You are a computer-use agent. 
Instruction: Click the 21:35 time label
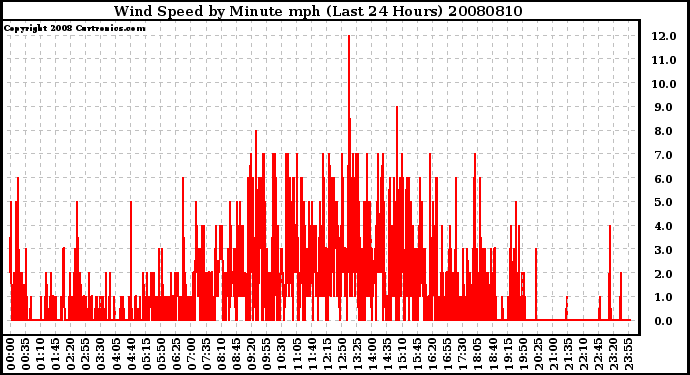568,354
